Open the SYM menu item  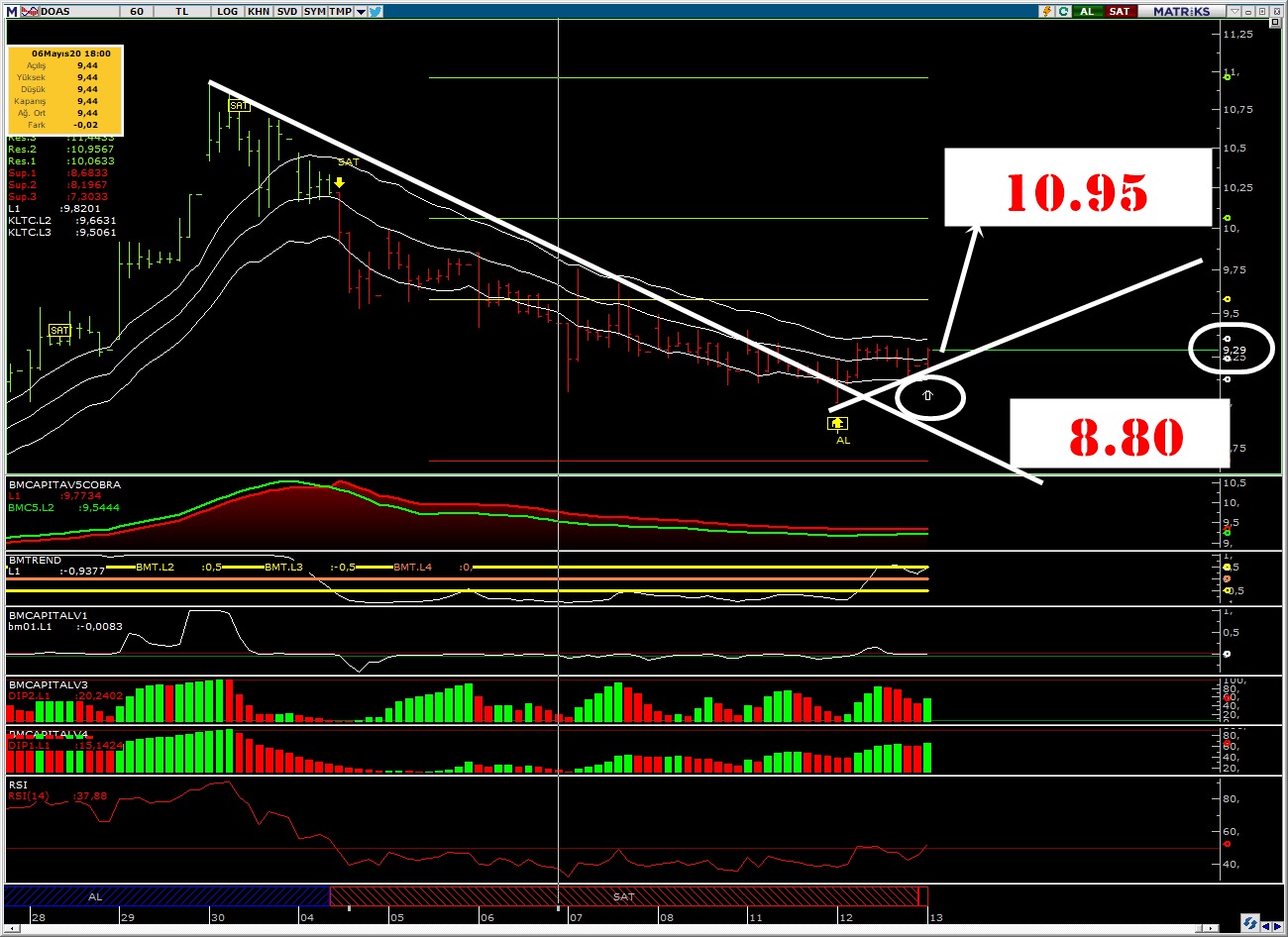(x=315, y=11)
